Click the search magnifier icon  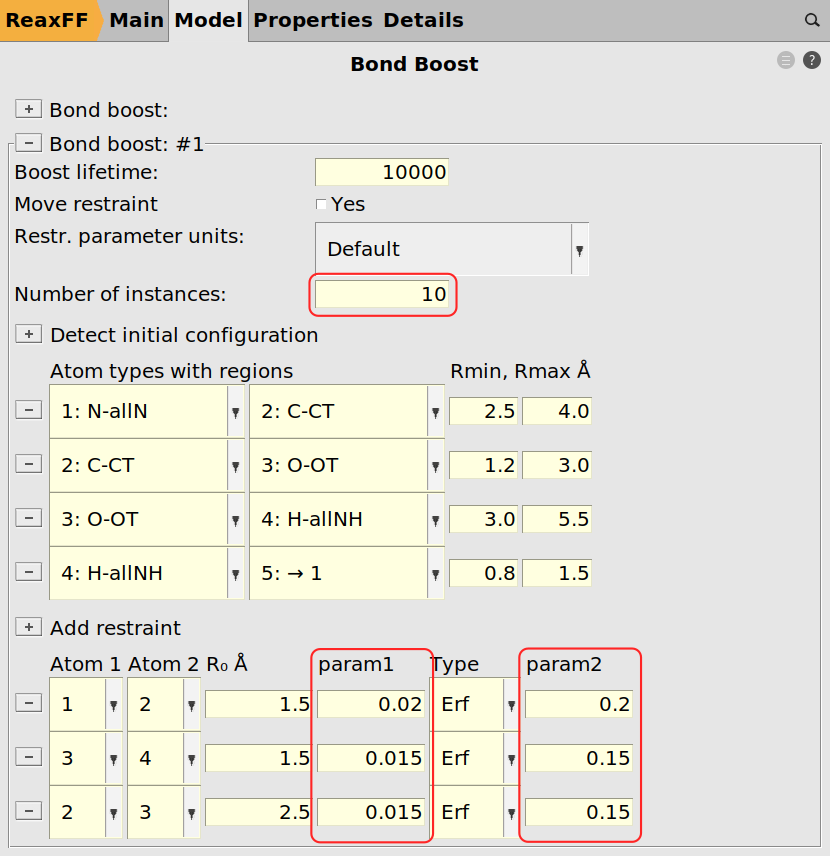click(x=812, y=20)
